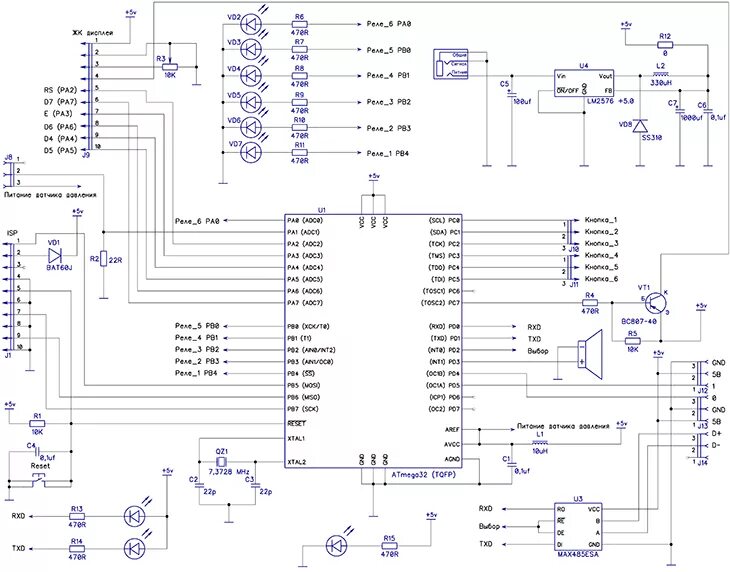The height and width of the screenshot is (572, 730).
Task: Select the '7,3728 MHz' crystal value
Action: click(x=229, y=471)
